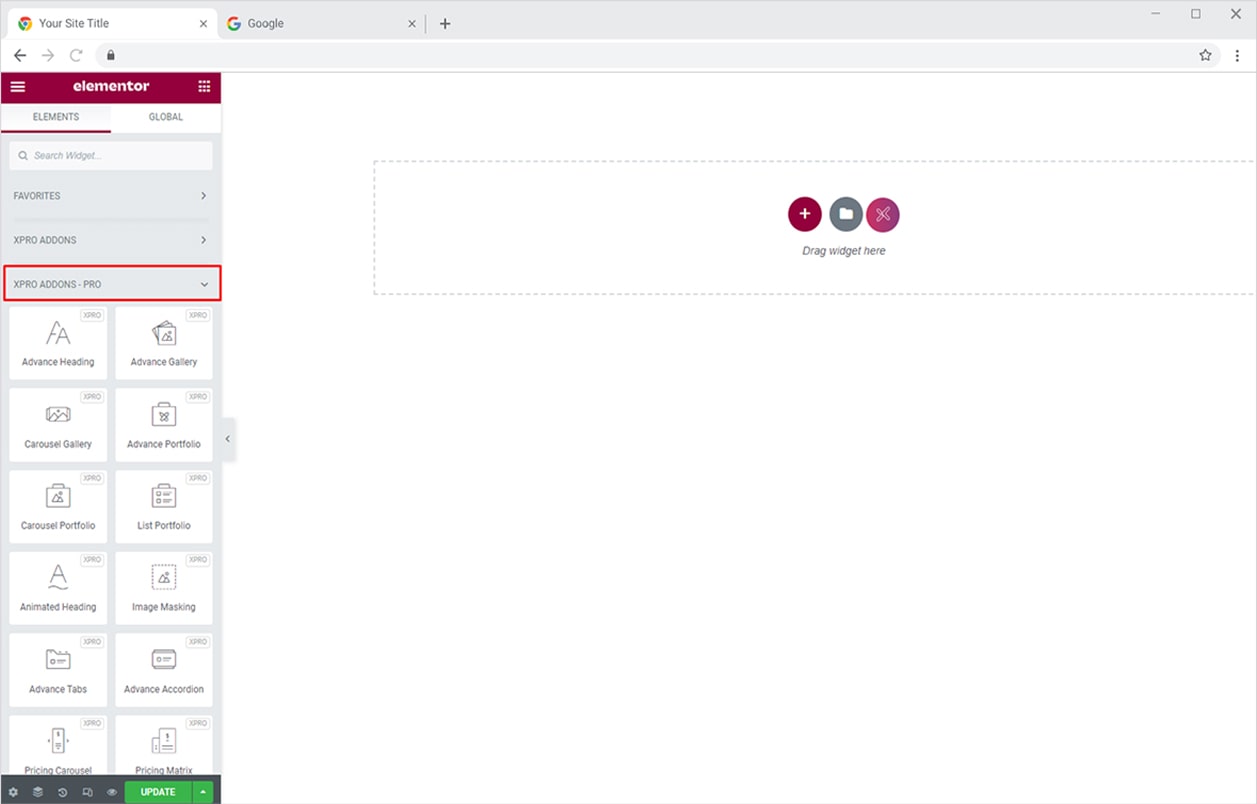This screenshot has height=804, width=1257.
Task: Preview changes with the eye icon
Action: (x=112, y=792)
